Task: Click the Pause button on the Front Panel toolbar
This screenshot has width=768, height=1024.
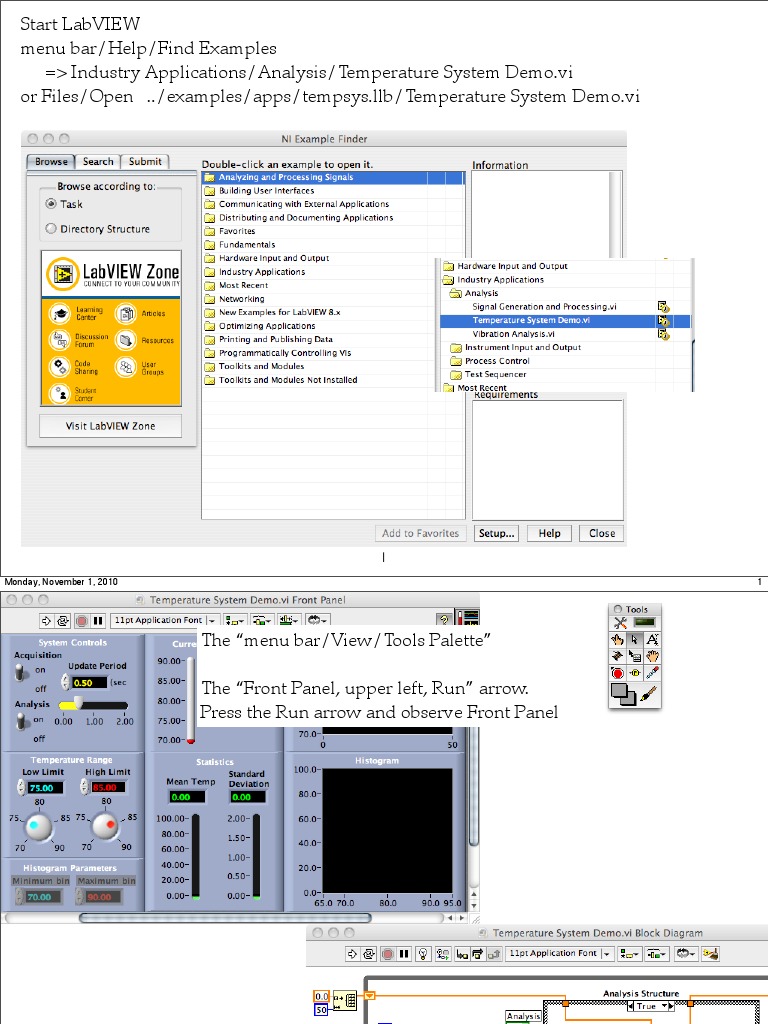Action: [x=98, y=621]
